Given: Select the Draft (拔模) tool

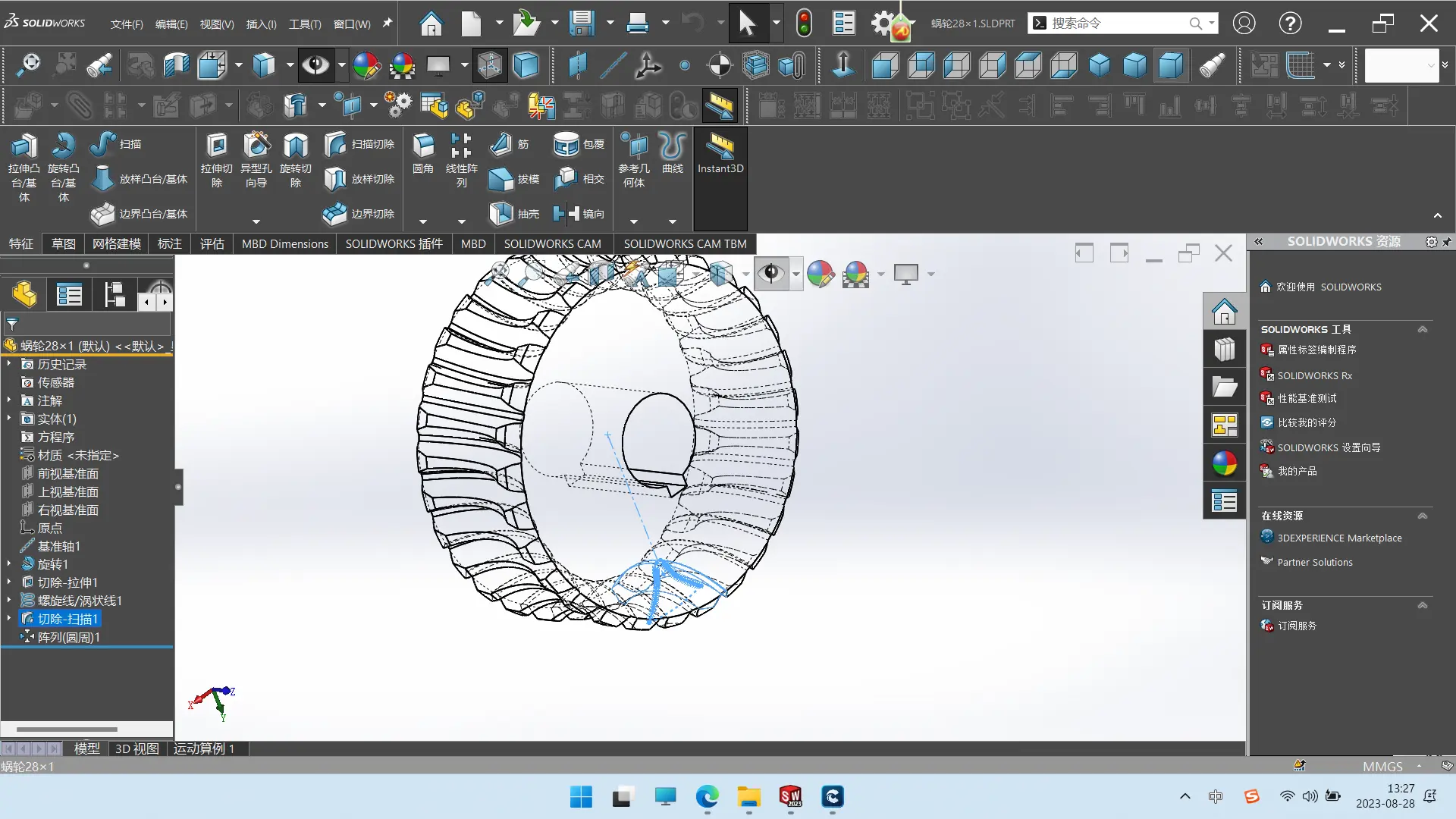Looking at the screenshot, I should point(514,179).
